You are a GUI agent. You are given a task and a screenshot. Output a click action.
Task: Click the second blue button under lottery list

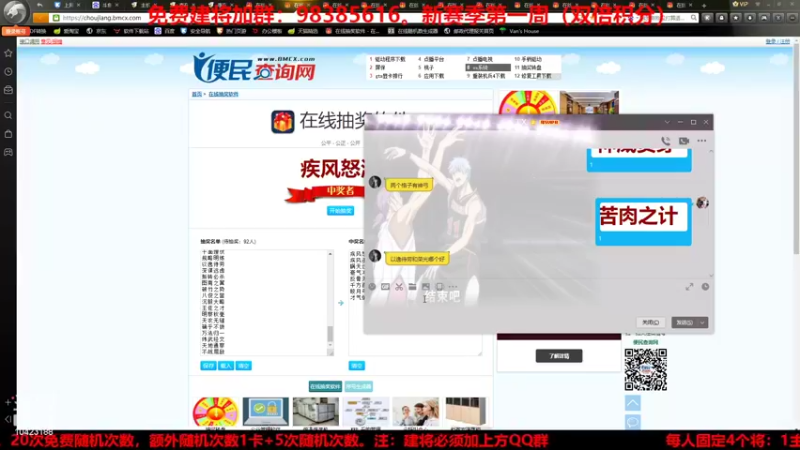[x=226, y=366]
